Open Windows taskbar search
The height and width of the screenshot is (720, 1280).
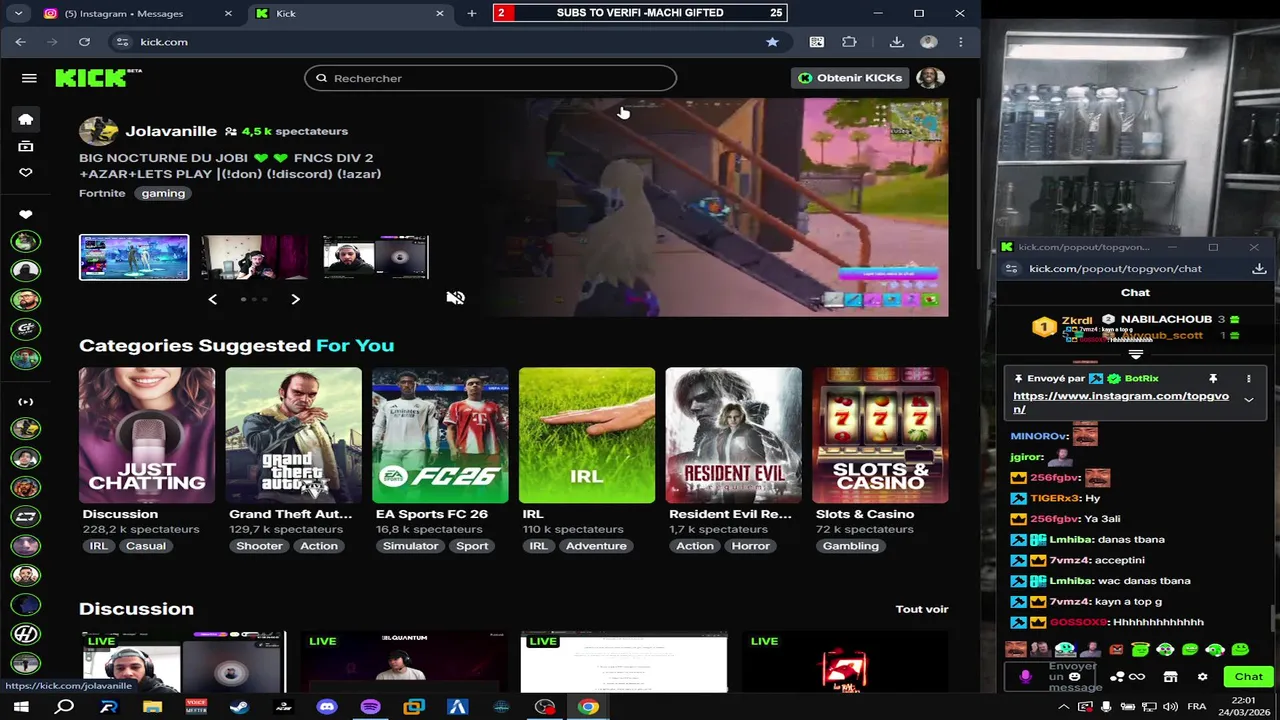[64, 707]
